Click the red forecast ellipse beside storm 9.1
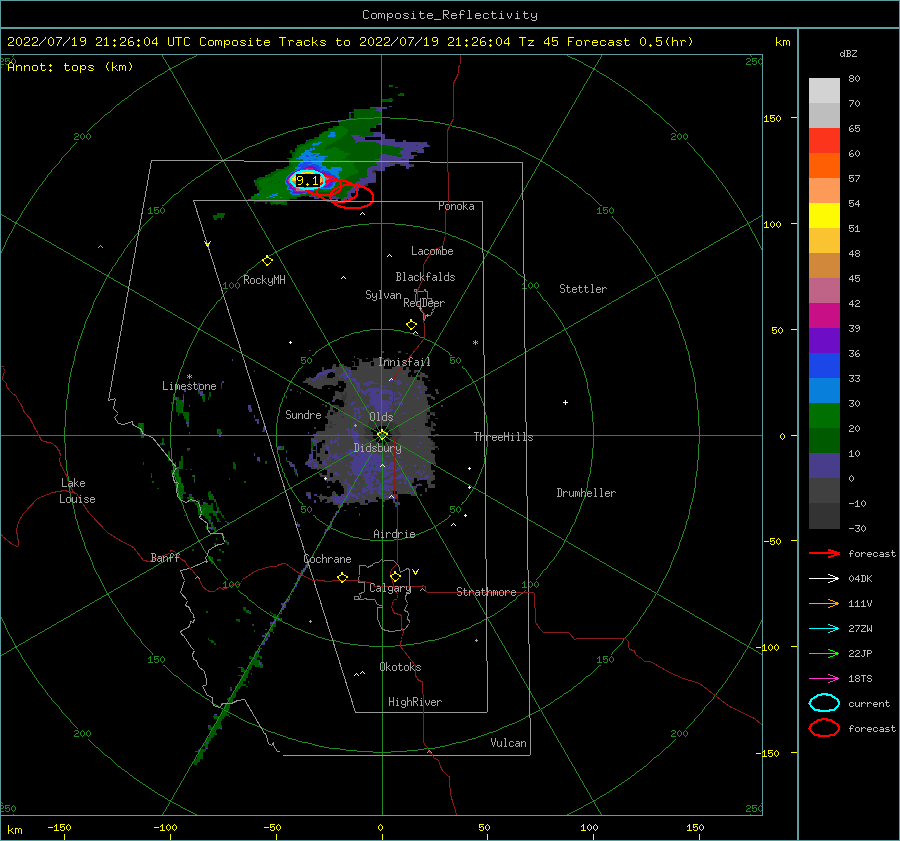900x841 pixels. 351,195
